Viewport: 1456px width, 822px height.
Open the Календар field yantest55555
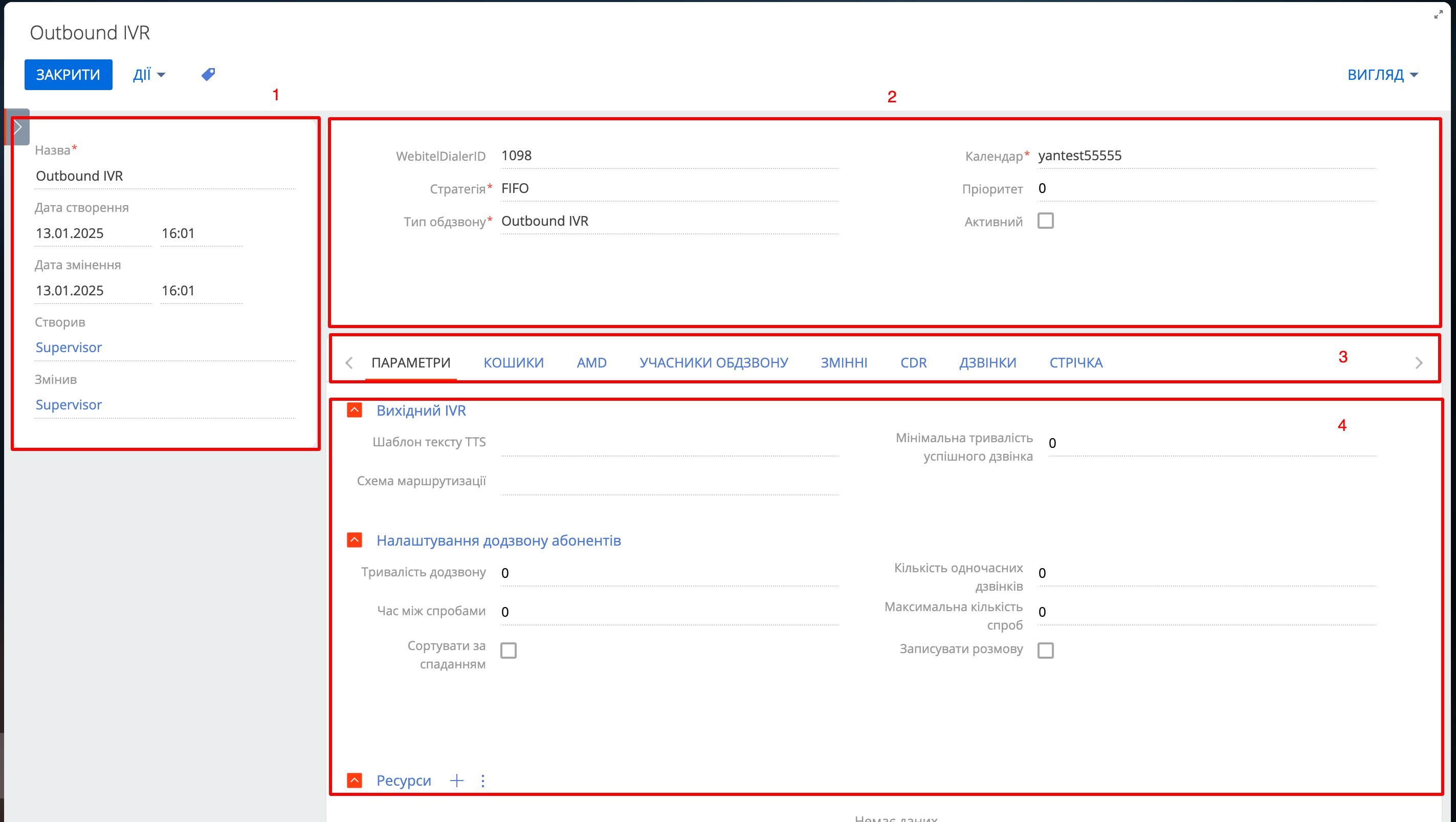tap(1207, 156)
